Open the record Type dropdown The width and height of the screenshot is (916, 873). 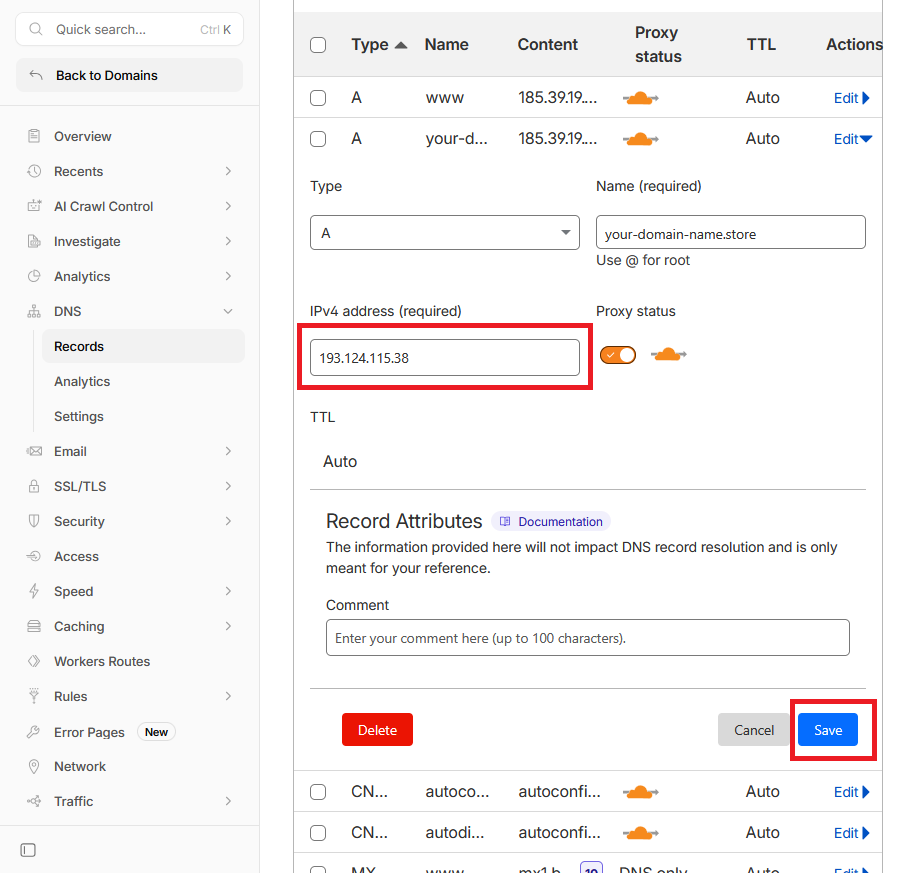445,233
